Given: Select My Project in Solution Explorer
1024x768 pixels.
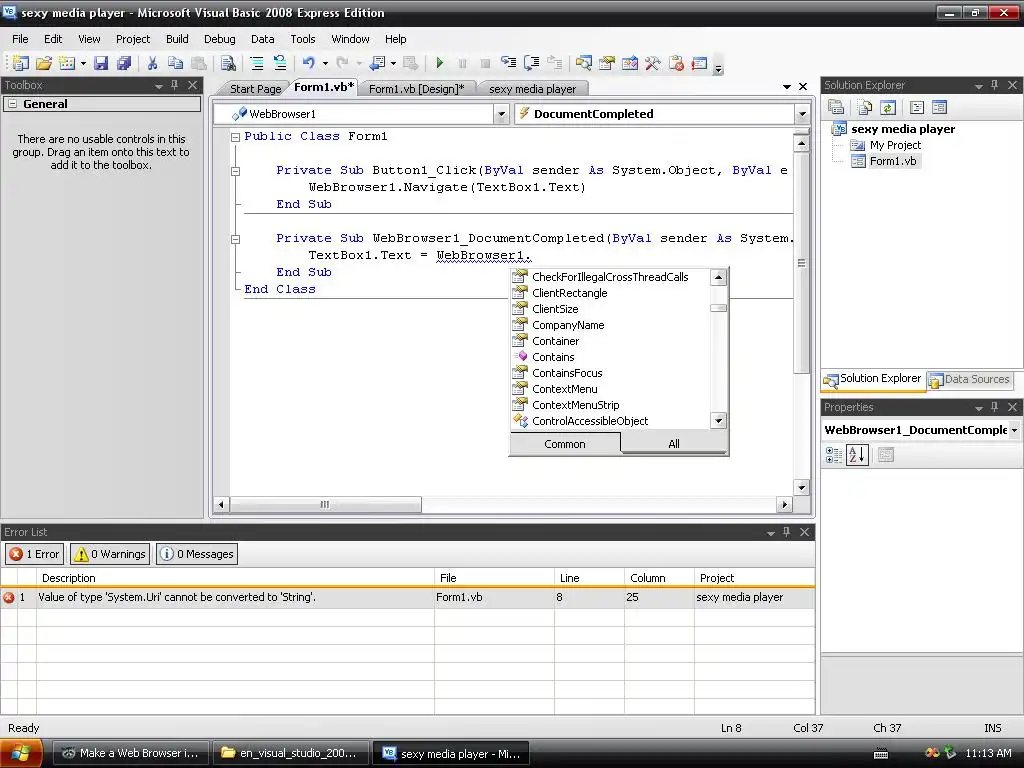Looking at the screenshot, I should pos(895,145).
